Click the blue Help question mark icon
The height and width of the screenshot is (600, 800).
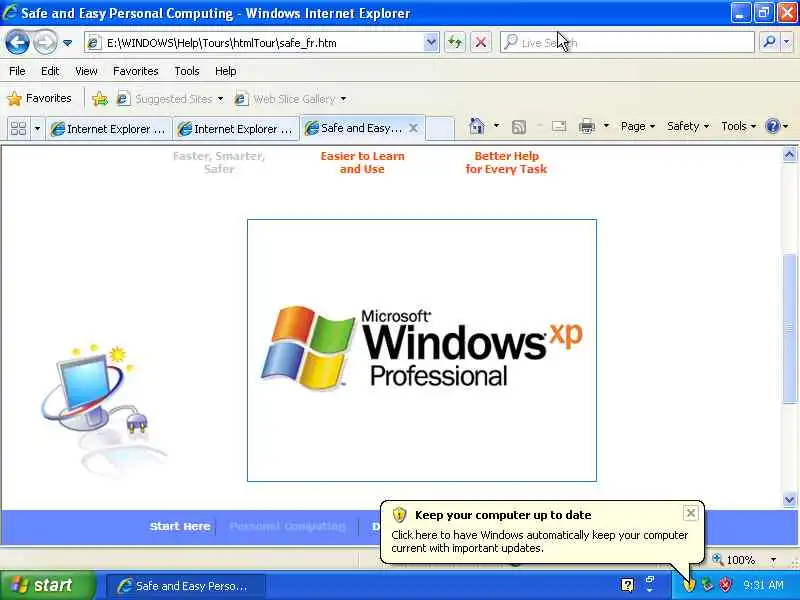[x=773, y=126]
